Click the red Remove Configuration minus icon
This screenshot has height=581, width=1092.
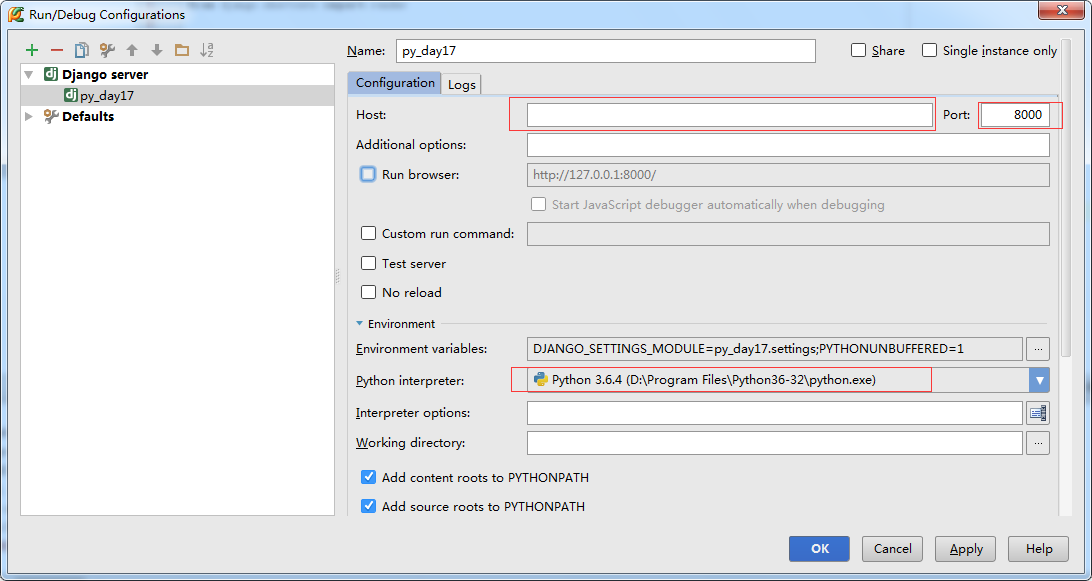tap(57, 50)
